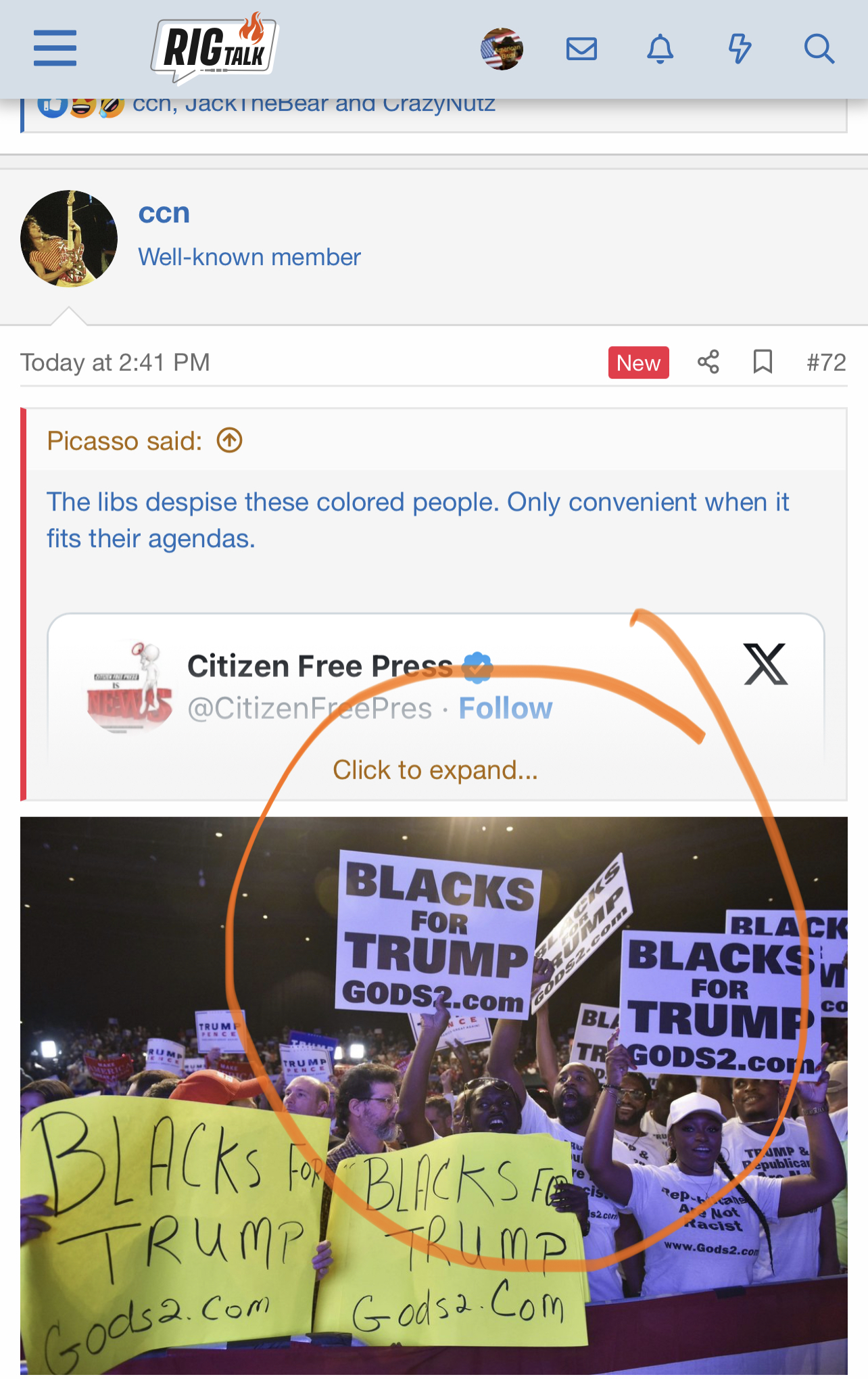
Task: Open the @CitizenFreePres handle
Action: [x=310, y=708]
